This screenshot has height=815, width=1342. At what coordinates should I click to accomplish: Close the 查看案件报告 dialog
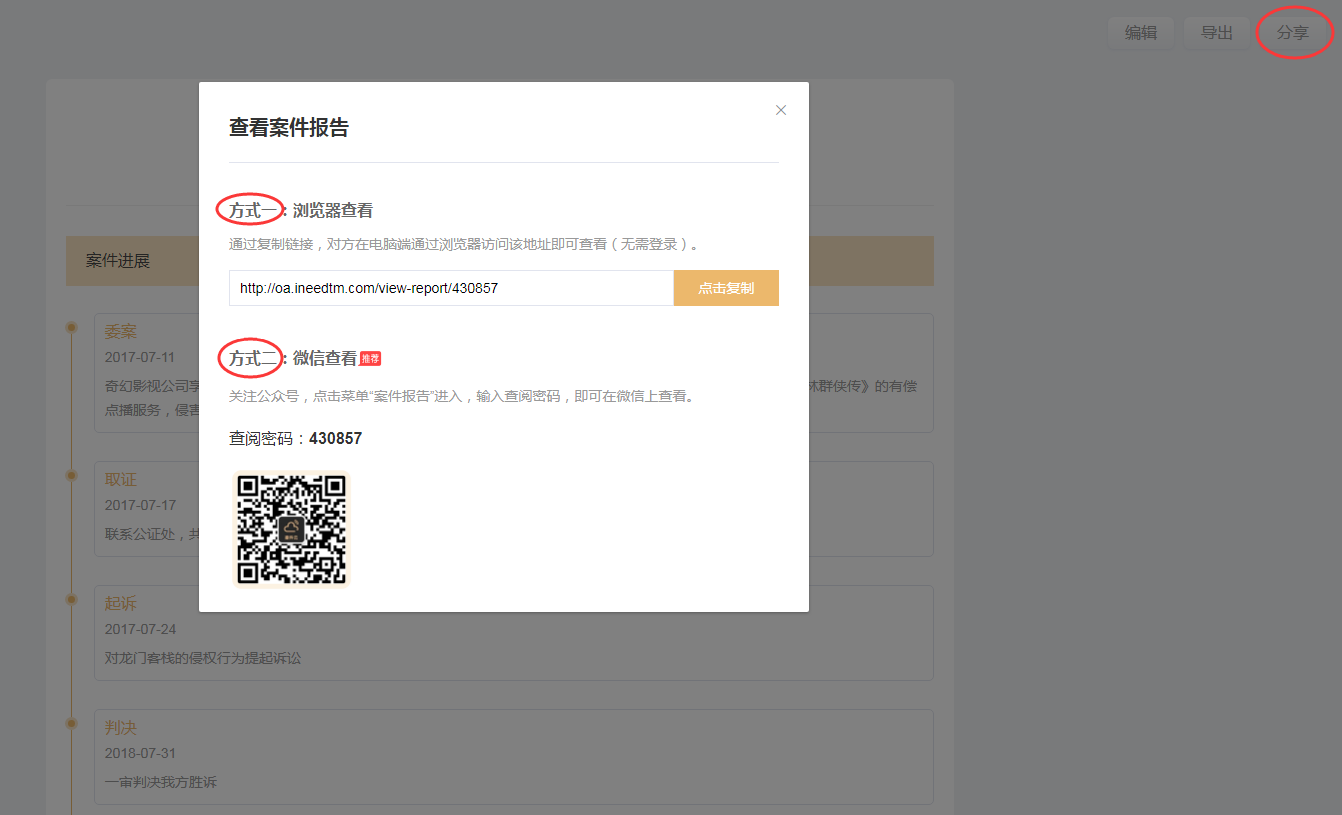[781, 110]
